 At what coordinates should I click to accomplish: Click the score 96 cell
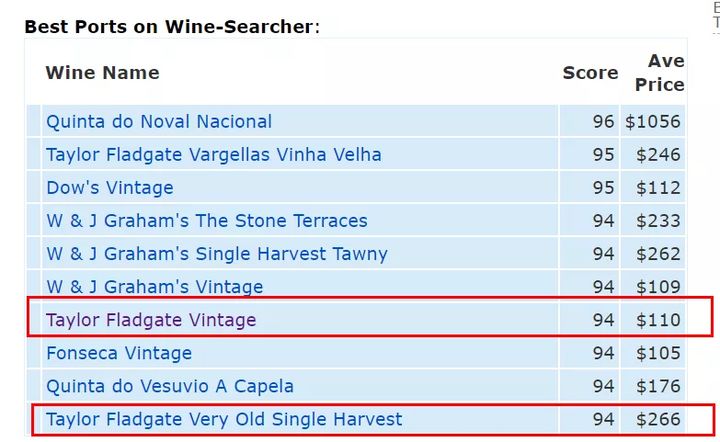pos(603,122)
